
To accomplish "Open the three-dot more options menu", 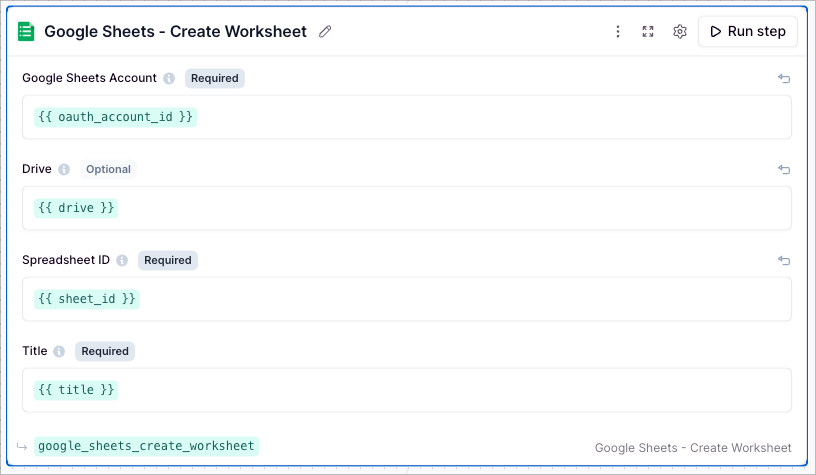I will click(x=618, y=32).
